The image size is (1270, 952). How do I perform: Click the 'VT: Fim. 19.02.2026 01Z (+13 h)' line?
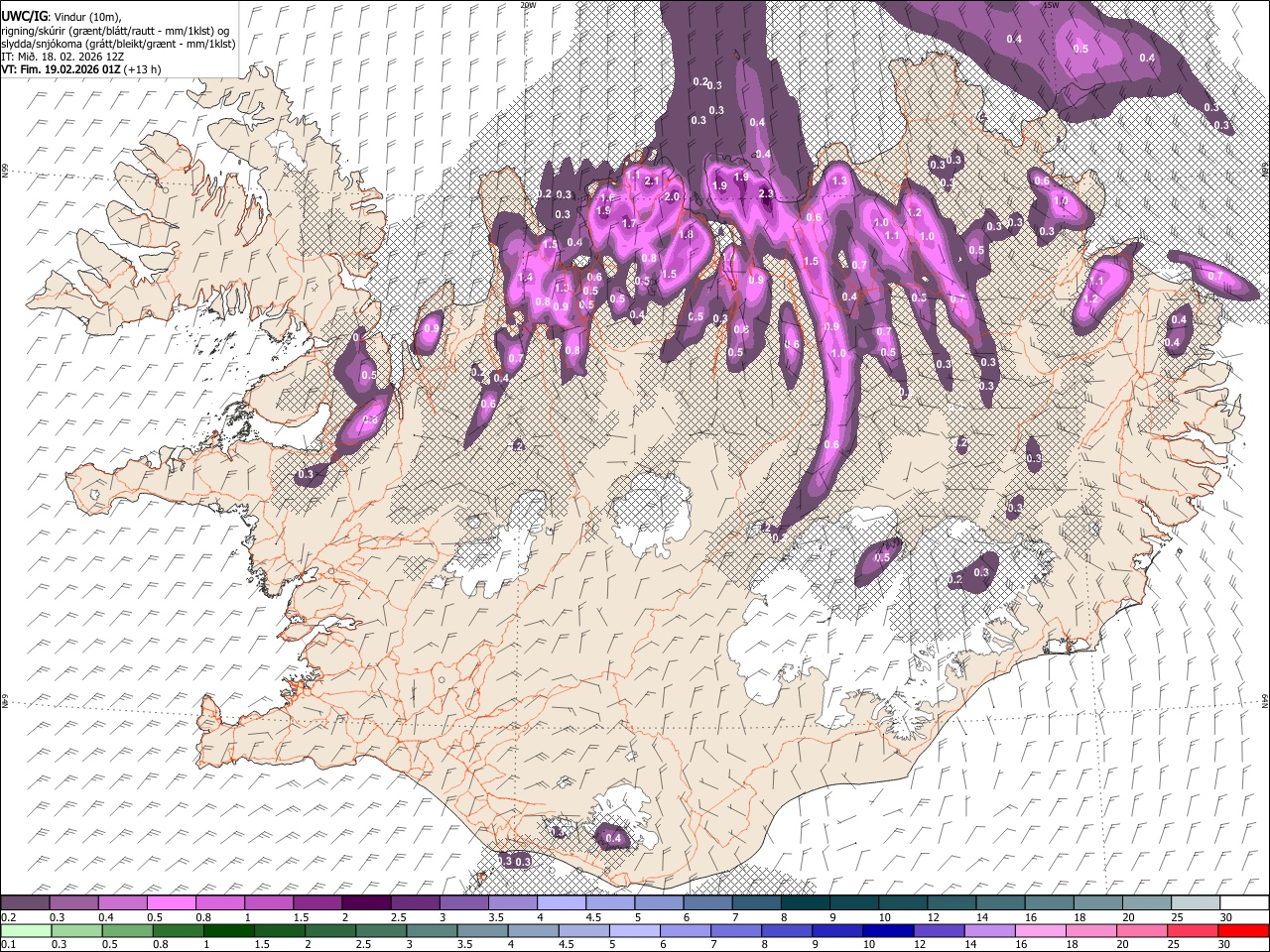click(x=80, y=69)
